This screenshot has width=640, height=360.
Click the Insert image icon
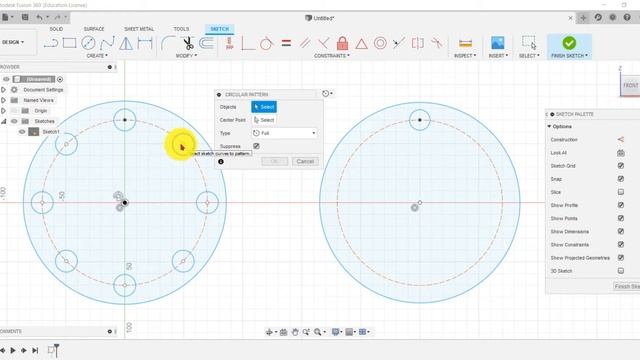[498, 43]
